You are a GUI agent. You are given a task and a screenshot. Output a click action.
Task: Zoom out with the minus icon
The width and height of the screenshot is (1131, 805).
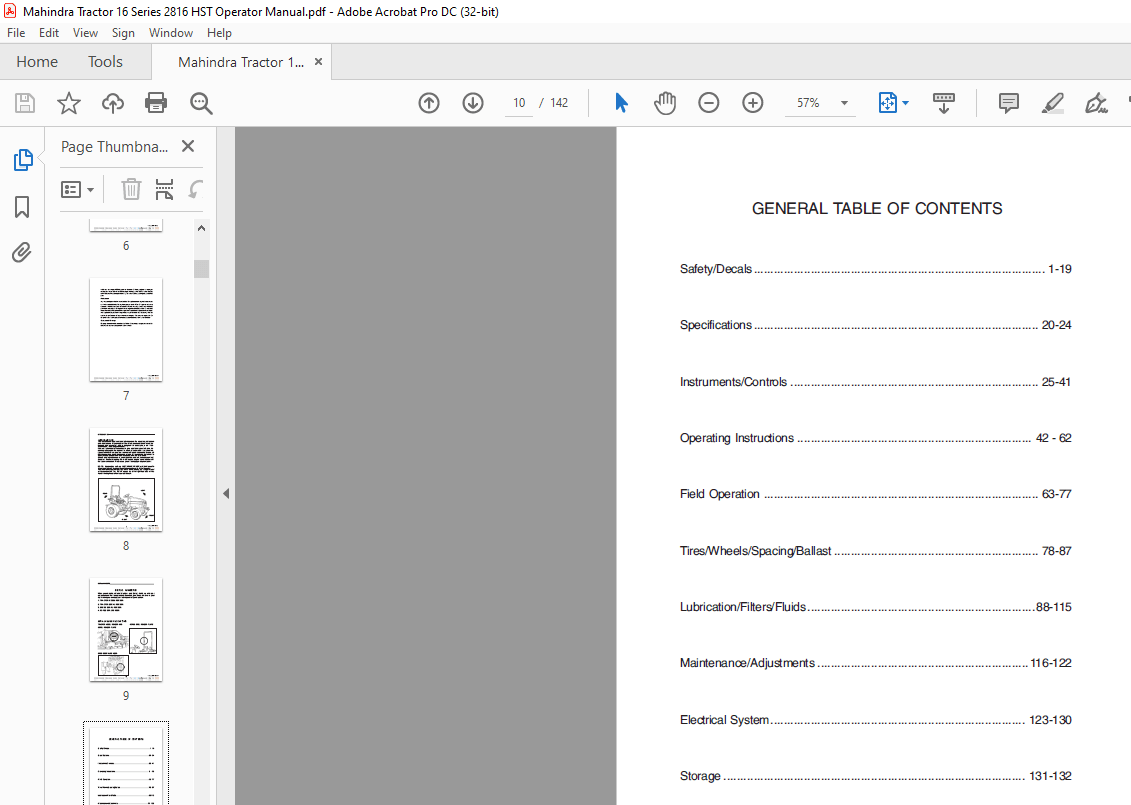(709, 103)
